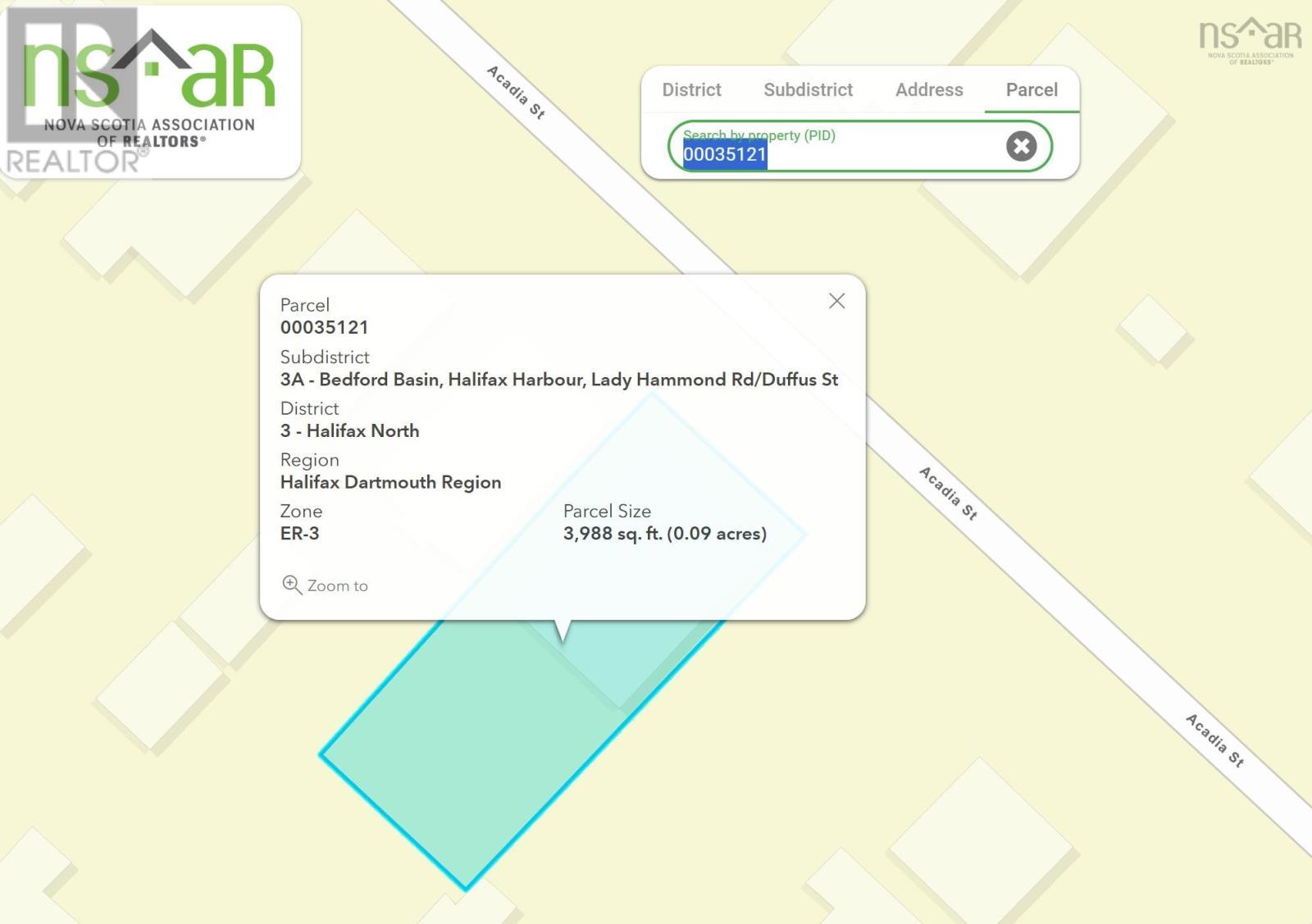Click the popup's pointer arrow tip
Image resolution: width=1312 pixels, height=924 pixels.
pos(563,638)
